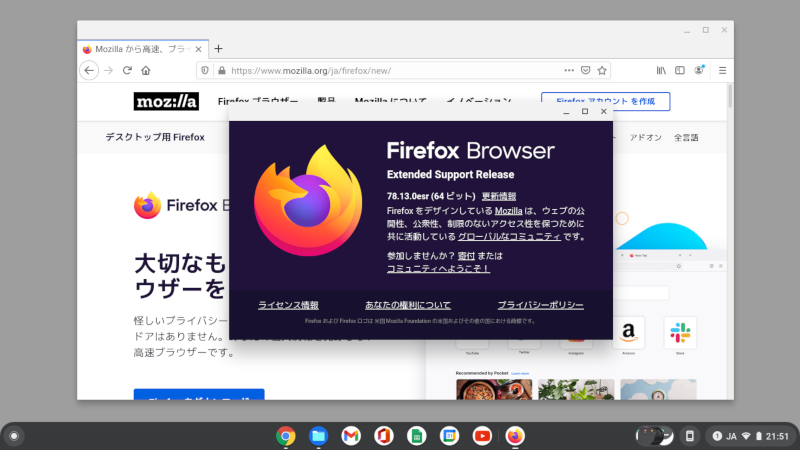Viewport: 800px width, 450px height.
Task: Select the Mozilla tab in tab strip
Action: [x=140, y=48]
